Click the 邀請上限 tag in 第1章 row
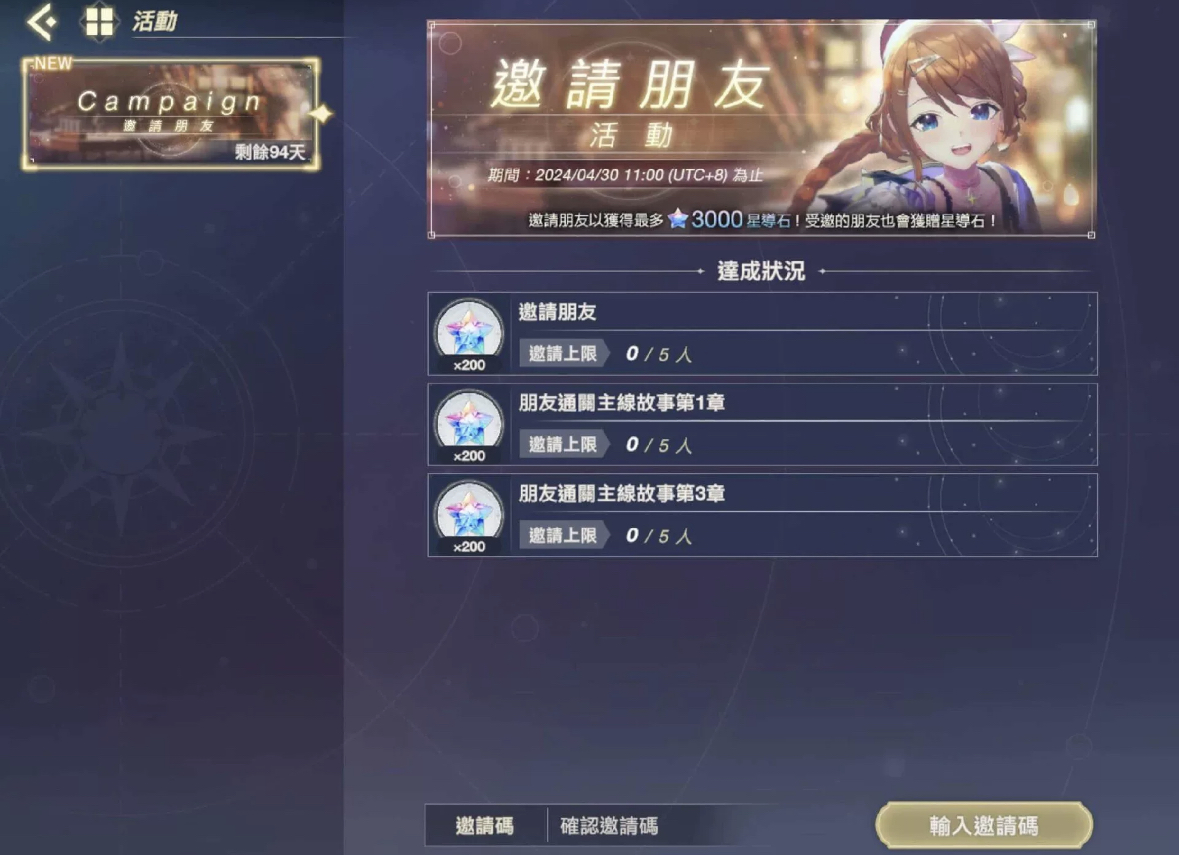This screenshot has height=855, width=1179. 564,444
